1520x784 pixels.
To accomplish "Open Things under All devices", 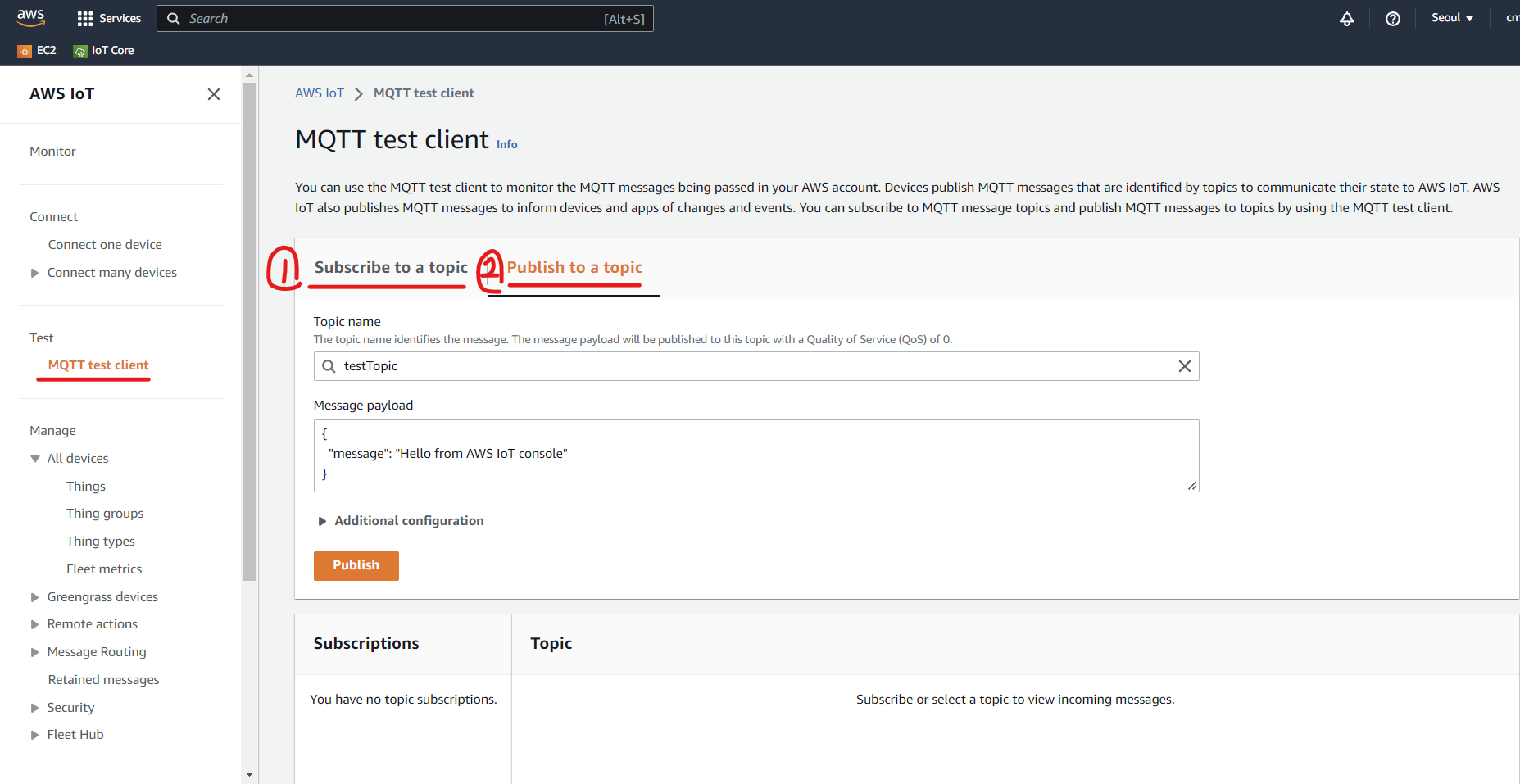I will 86,487.
